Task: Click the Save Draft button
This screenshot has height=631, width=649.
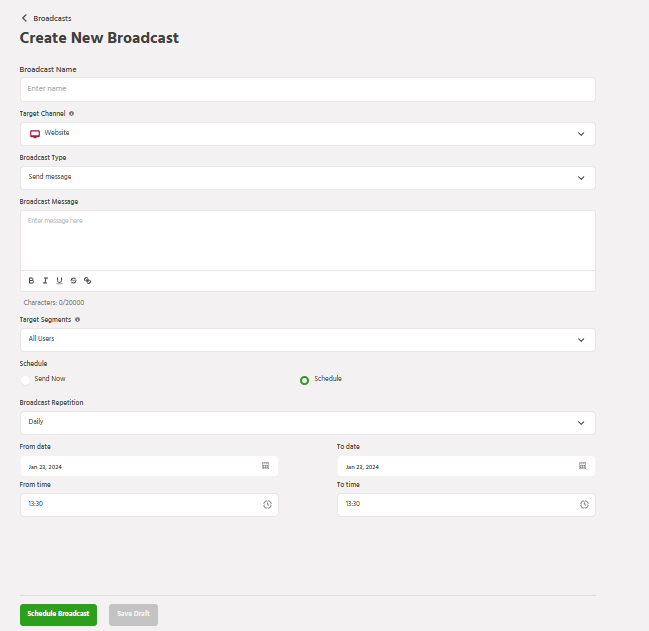Action: (133, 614)
